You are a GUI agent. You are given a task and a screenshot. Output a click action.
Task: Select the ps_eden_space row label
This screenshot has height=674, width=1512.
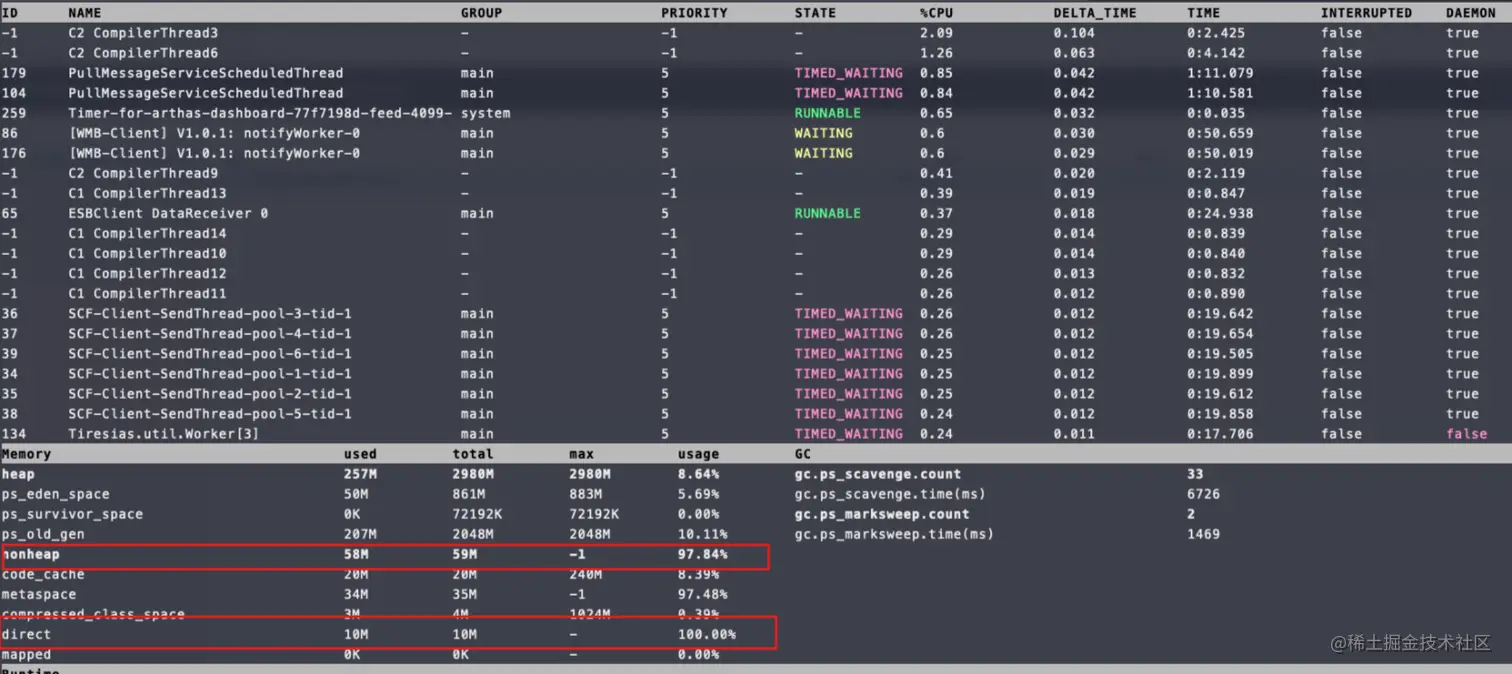click(56, 494)
